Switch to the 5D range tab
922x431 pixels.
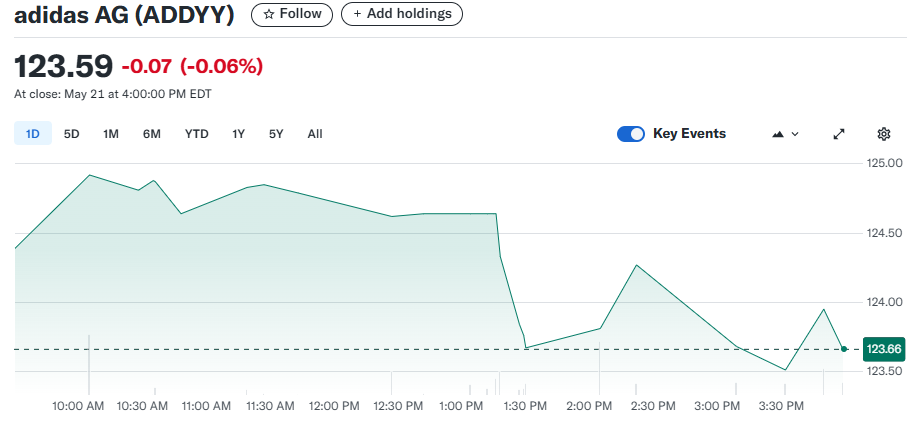click(x=71, y=133)
